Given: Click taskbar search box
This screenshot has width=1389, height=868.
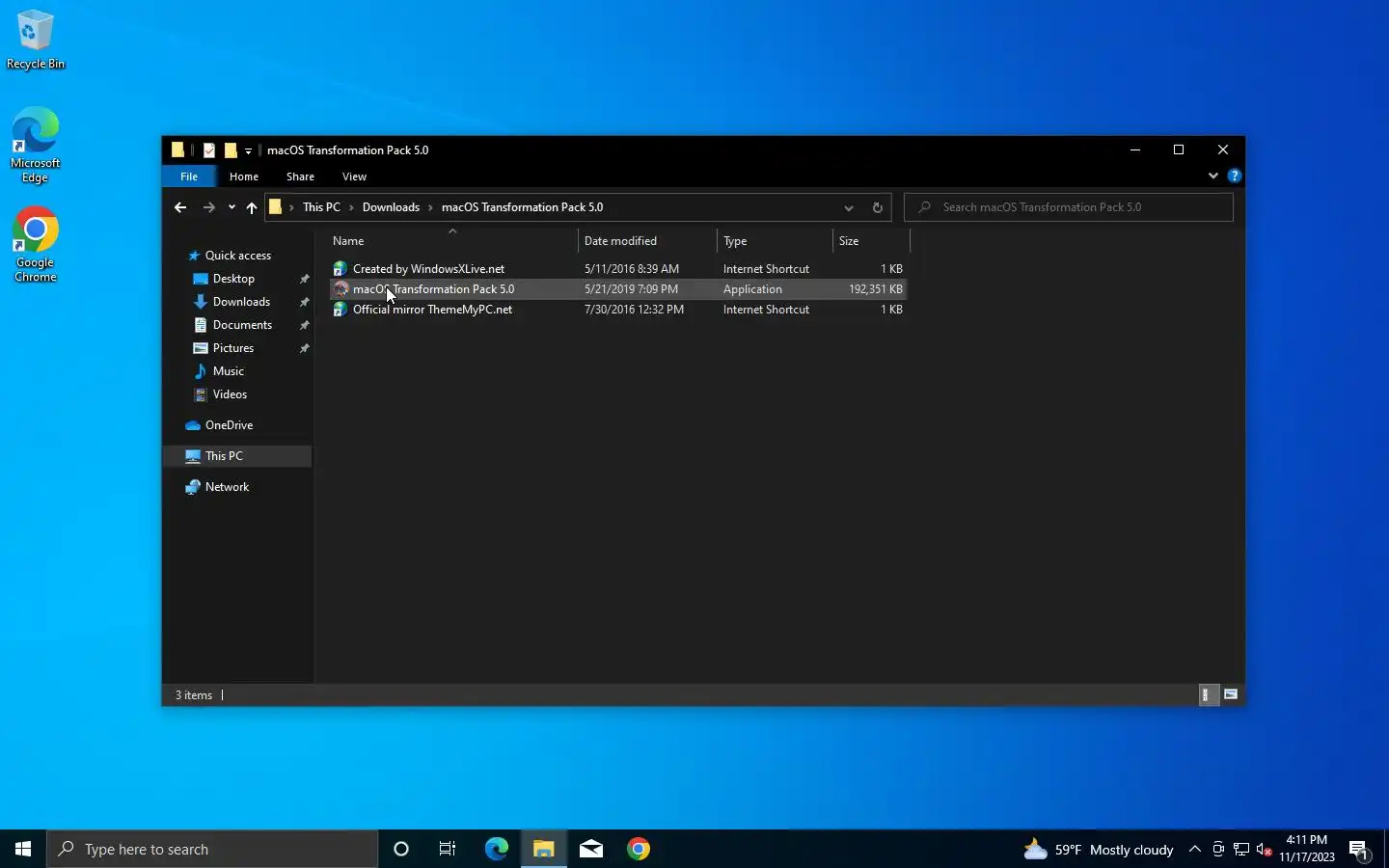Looking at the screenshot, I should pos(212,849).
